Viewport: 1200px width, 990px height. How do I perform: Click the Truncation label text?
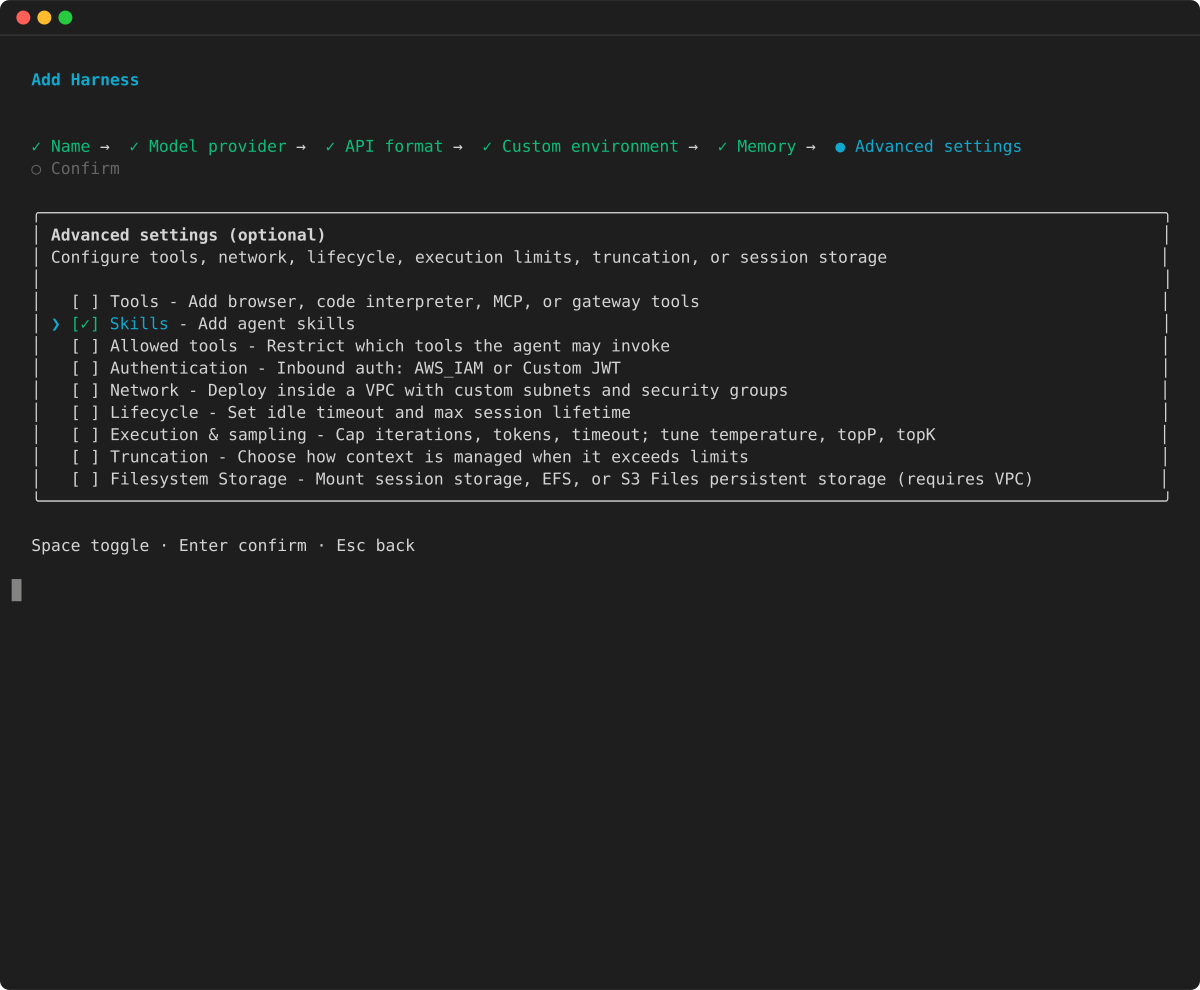[159, 457]
